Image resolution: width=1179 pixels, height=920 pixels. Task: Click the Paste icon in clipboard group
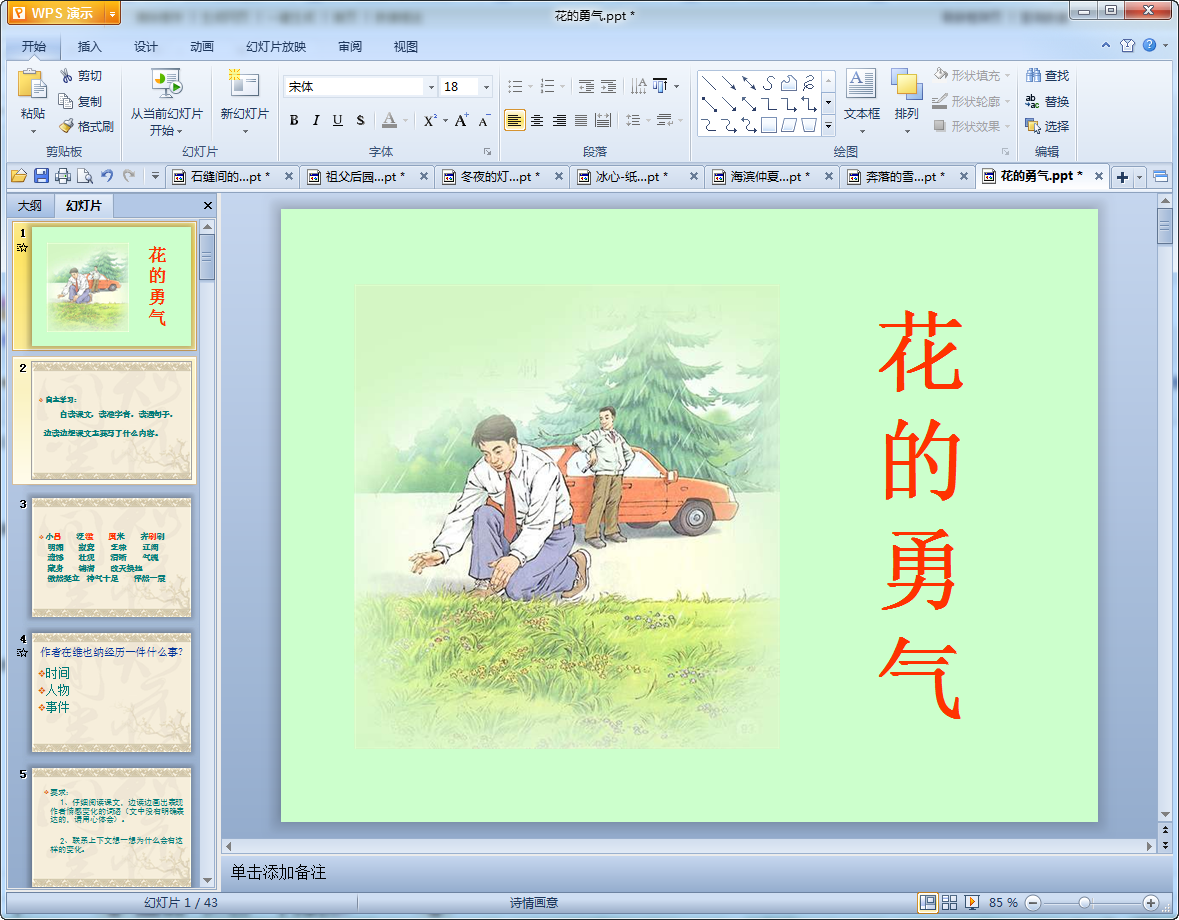click(32, 84)
